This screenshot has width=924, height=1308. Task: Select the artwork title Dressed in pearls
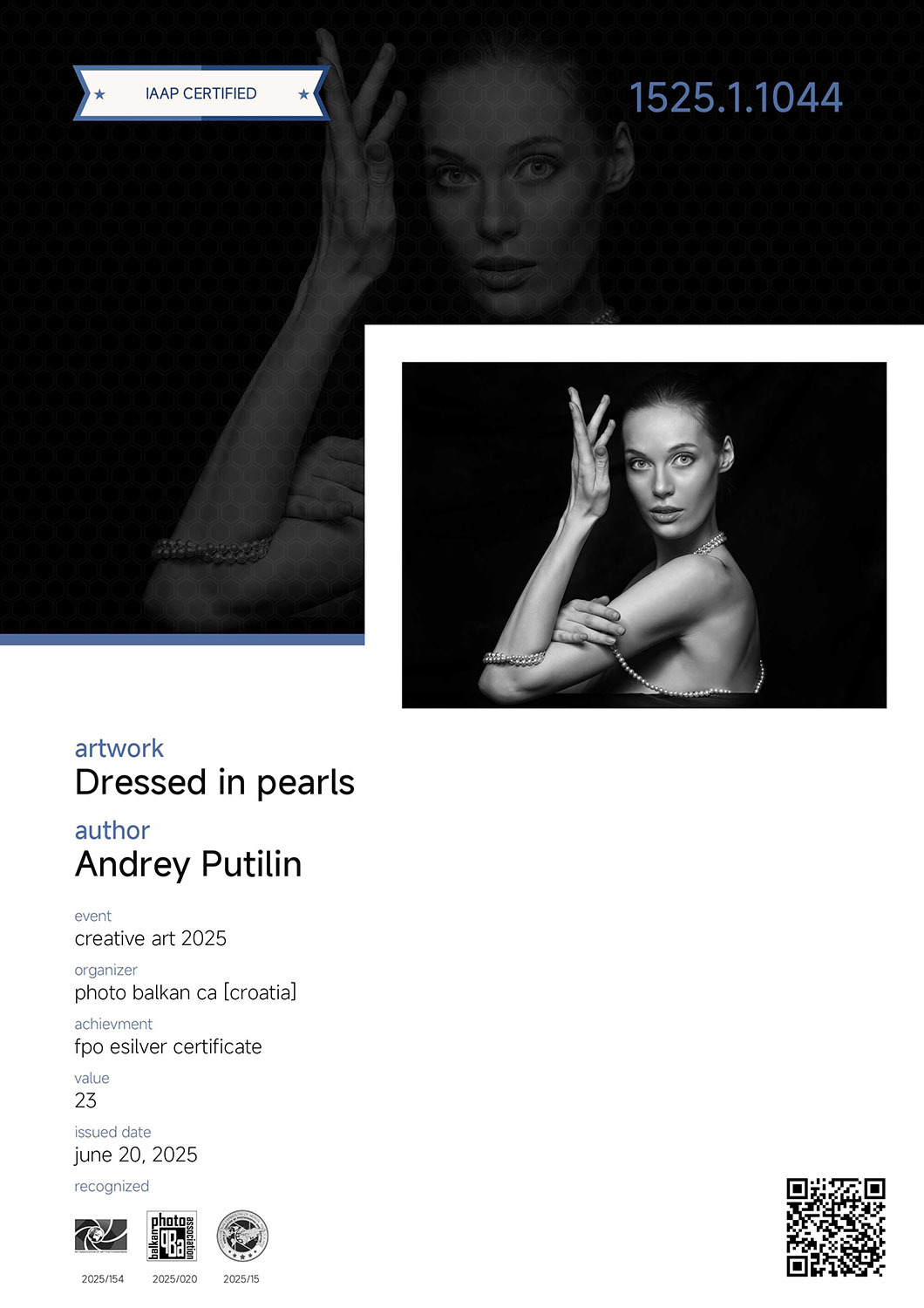(x=214, y=782)
